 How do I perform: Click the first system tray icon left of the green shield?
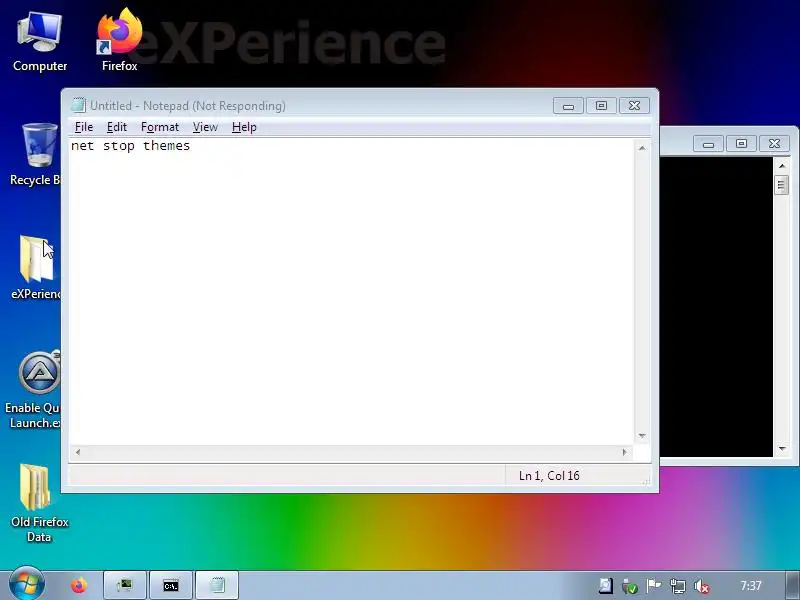606,586
